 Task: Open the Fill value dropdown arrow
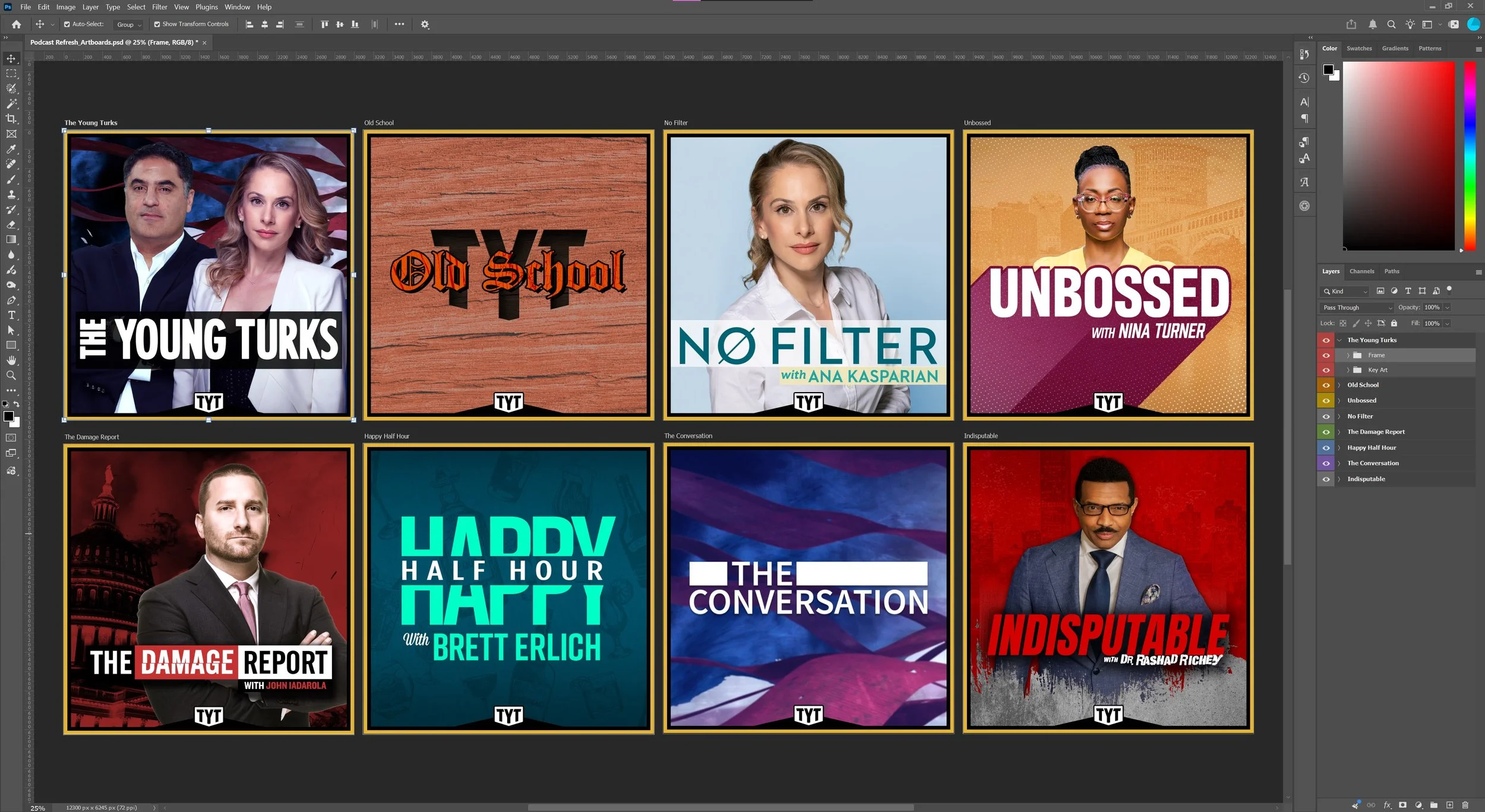click(1447, 324)
